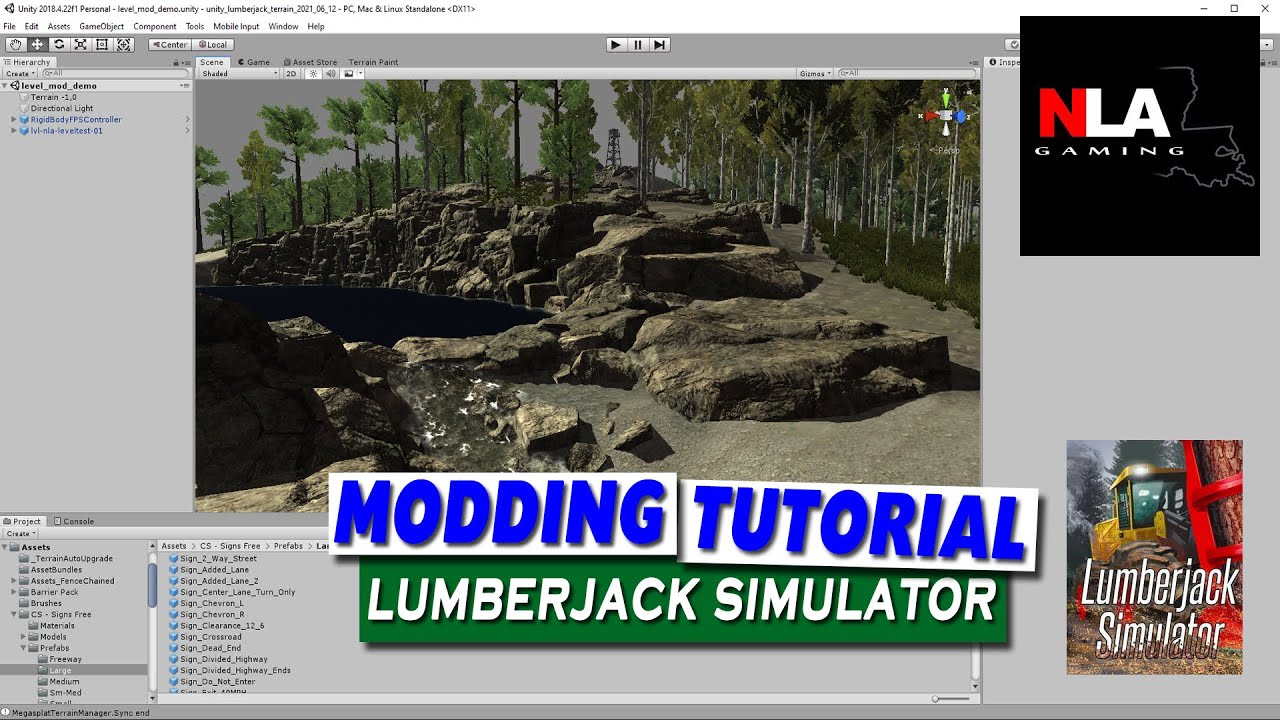
Task: Expand RigidBodyFPSController in Hierarchy
Action: [x=14, y=119]
